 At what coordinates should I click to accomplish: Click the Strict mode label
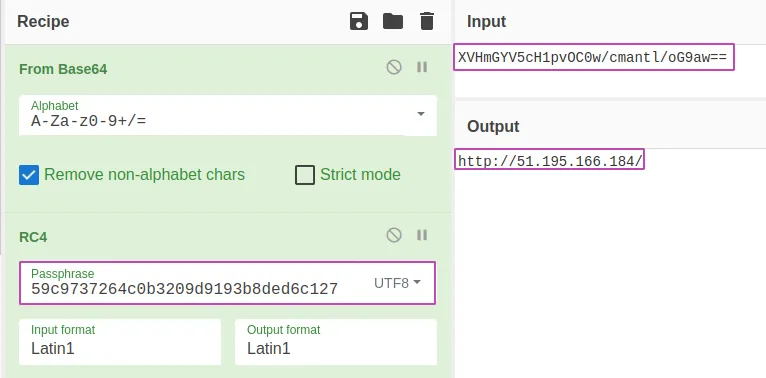pyautogui.click(x=360, y=174)
